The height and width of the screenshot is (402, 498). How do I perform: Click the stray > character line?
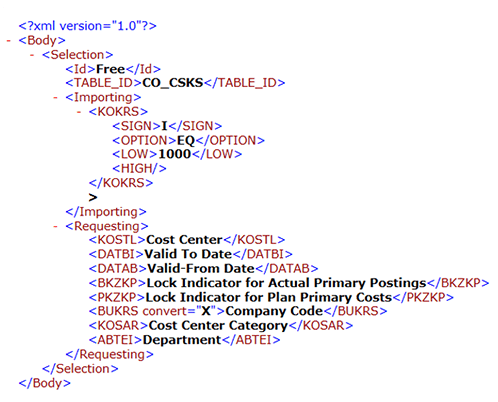point(93,198)
